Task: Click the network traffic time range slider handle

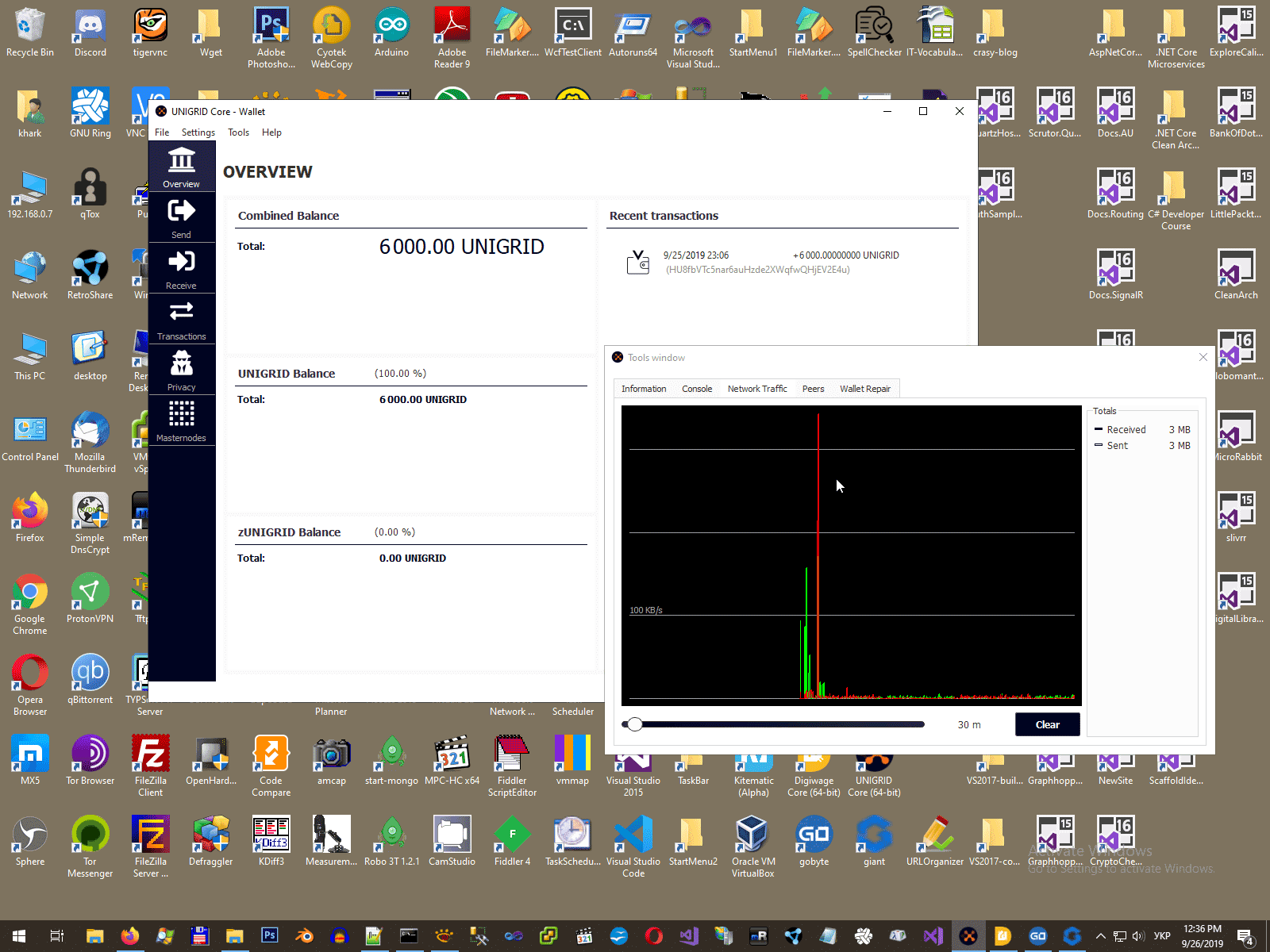Action: tap(634, 724)
